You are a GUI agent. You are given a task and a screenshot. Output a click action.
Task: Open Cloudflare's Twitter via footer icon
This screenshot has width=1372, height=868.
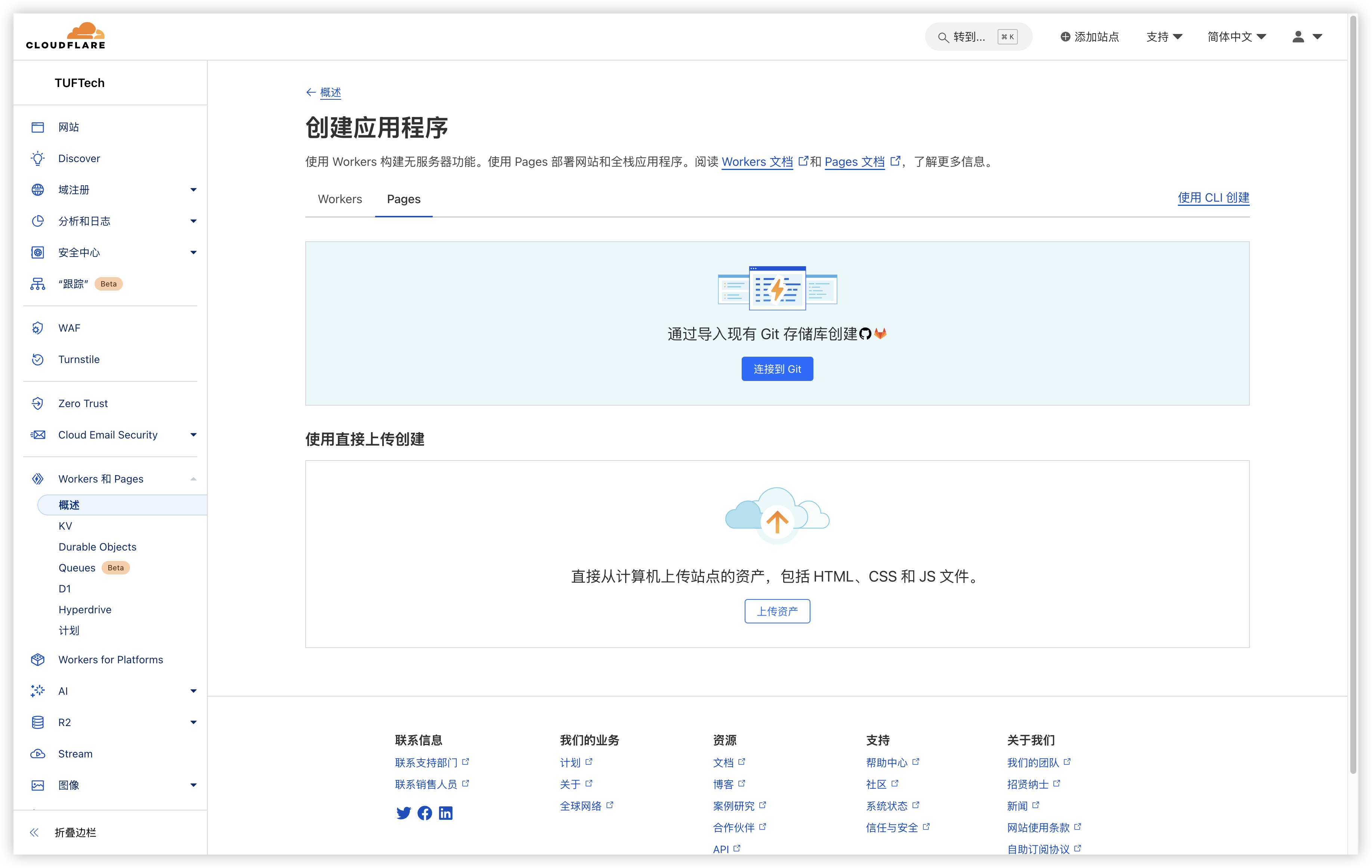coord(404,813)
